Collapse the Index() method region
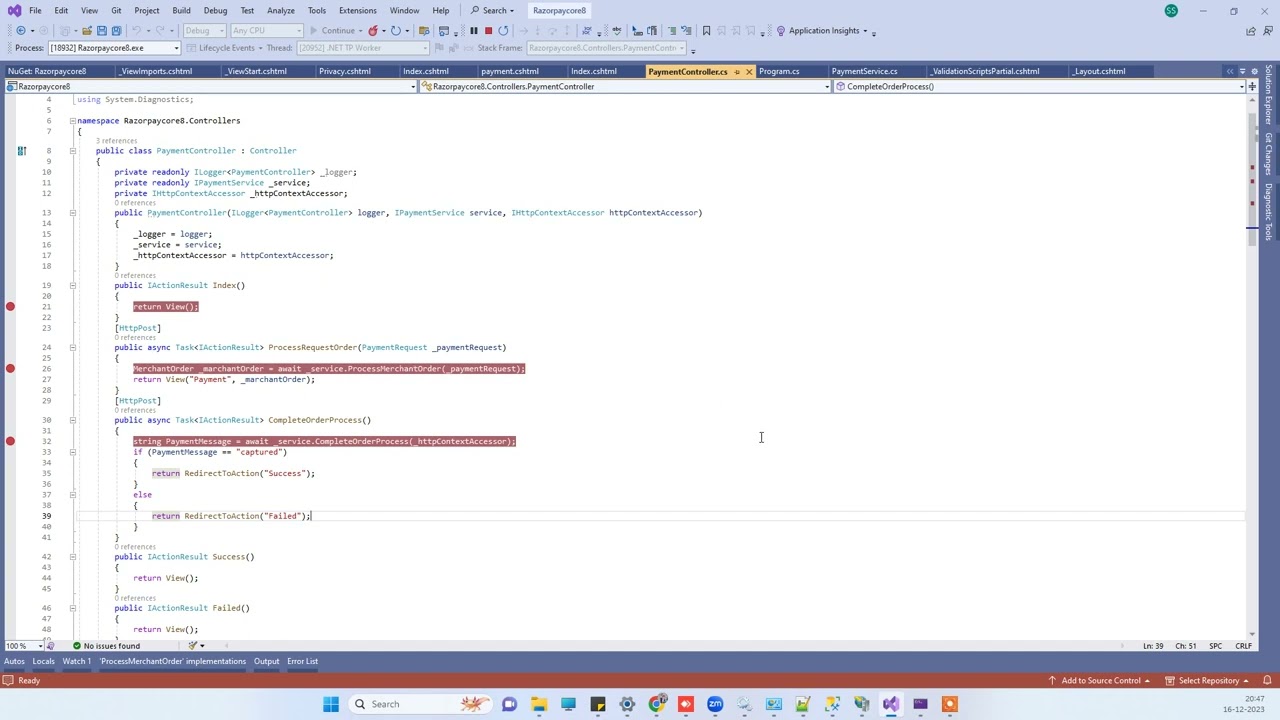Image resolution: width=1280 pixels, height=720 pixels. click(x=72, y=286)
